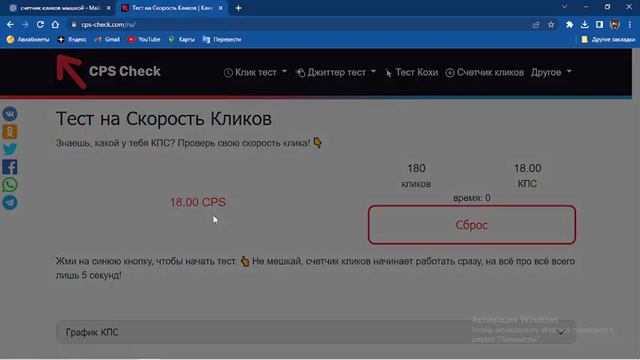
Task: Open Карты bookmark
Action: [182, 40]
